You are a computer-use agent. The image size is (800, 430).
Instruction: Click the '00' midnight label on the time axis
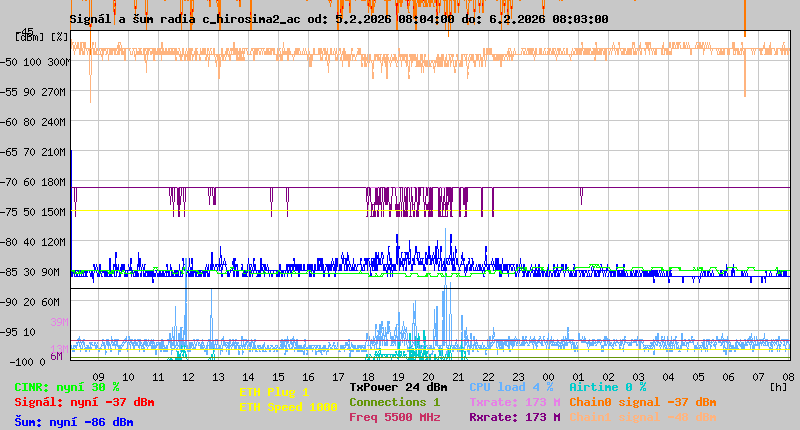click(548, 377)
